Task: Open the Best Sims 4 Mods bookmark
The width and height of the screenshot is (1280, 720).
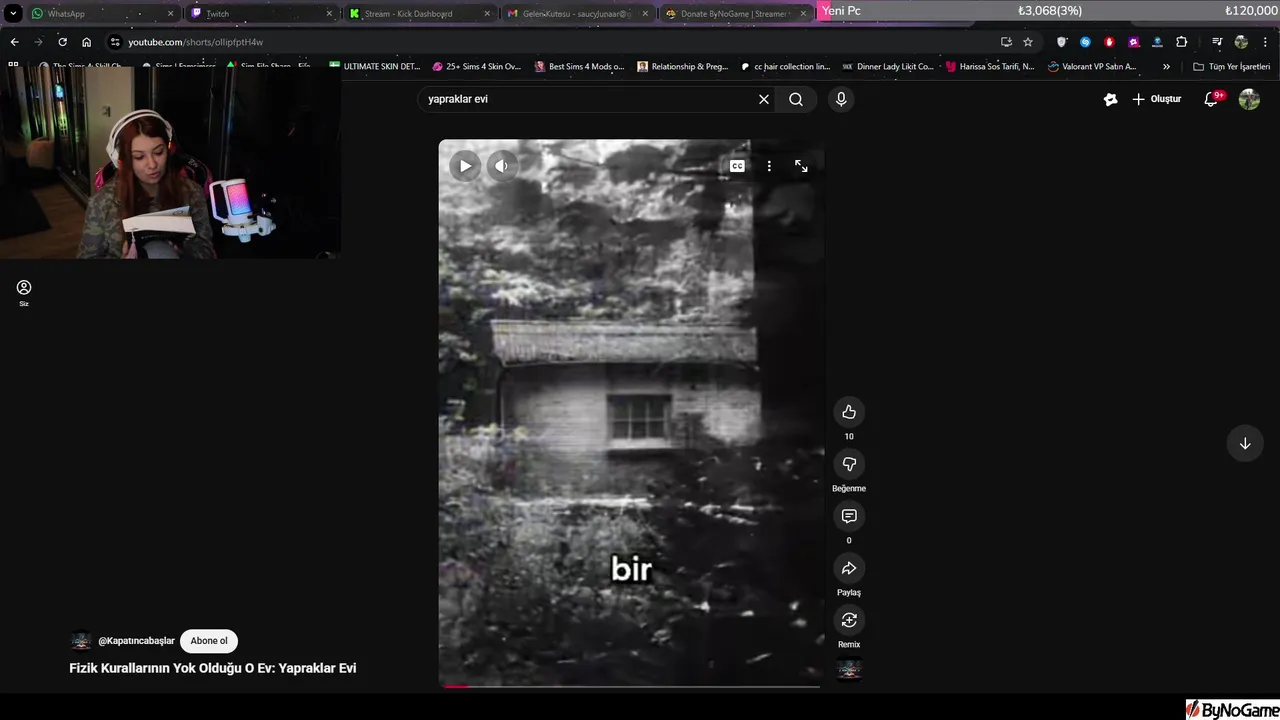Action: 580,67
